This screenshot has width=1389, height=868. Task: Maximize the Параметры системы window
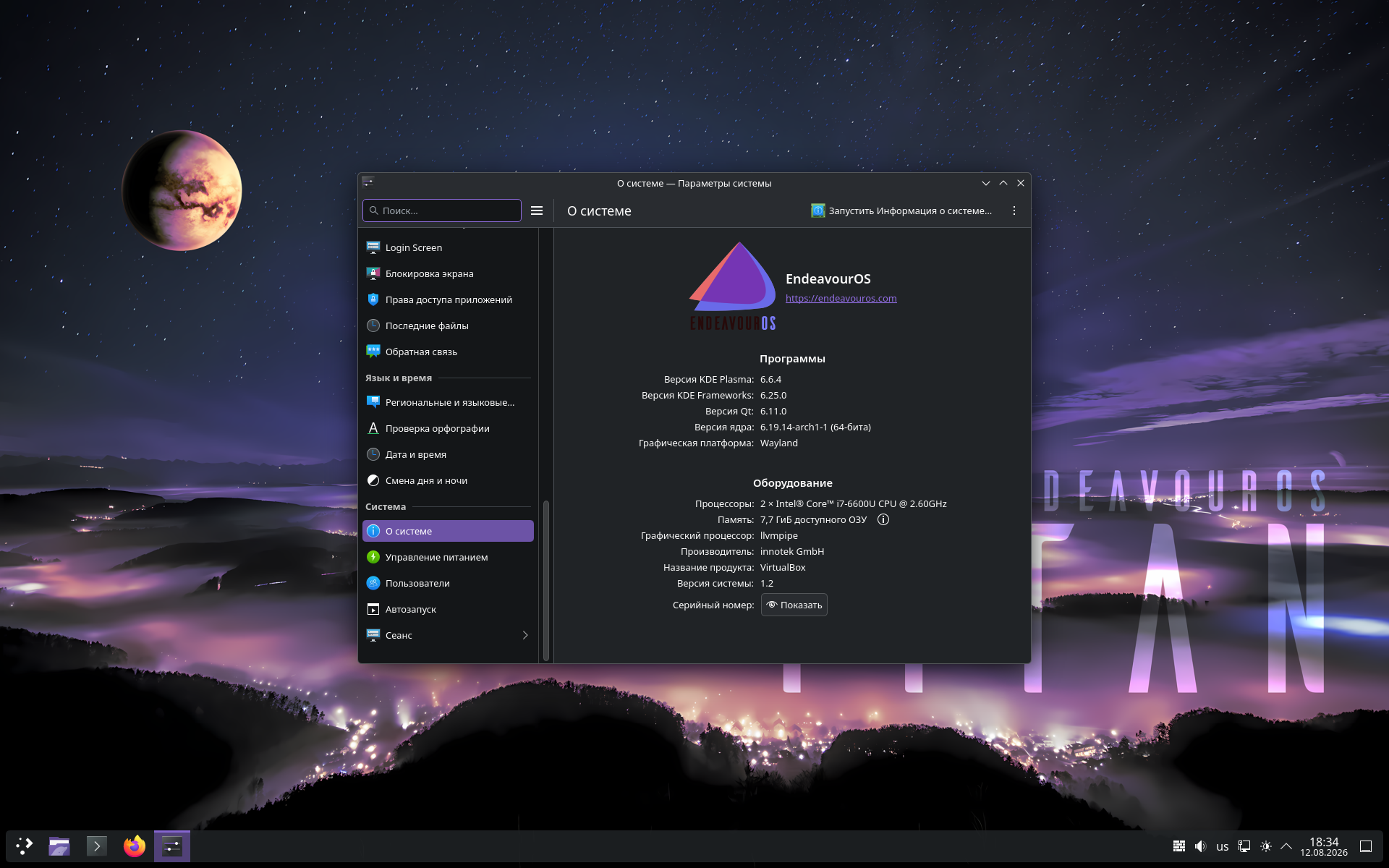pyautogui.click(x=1003, y=183)
